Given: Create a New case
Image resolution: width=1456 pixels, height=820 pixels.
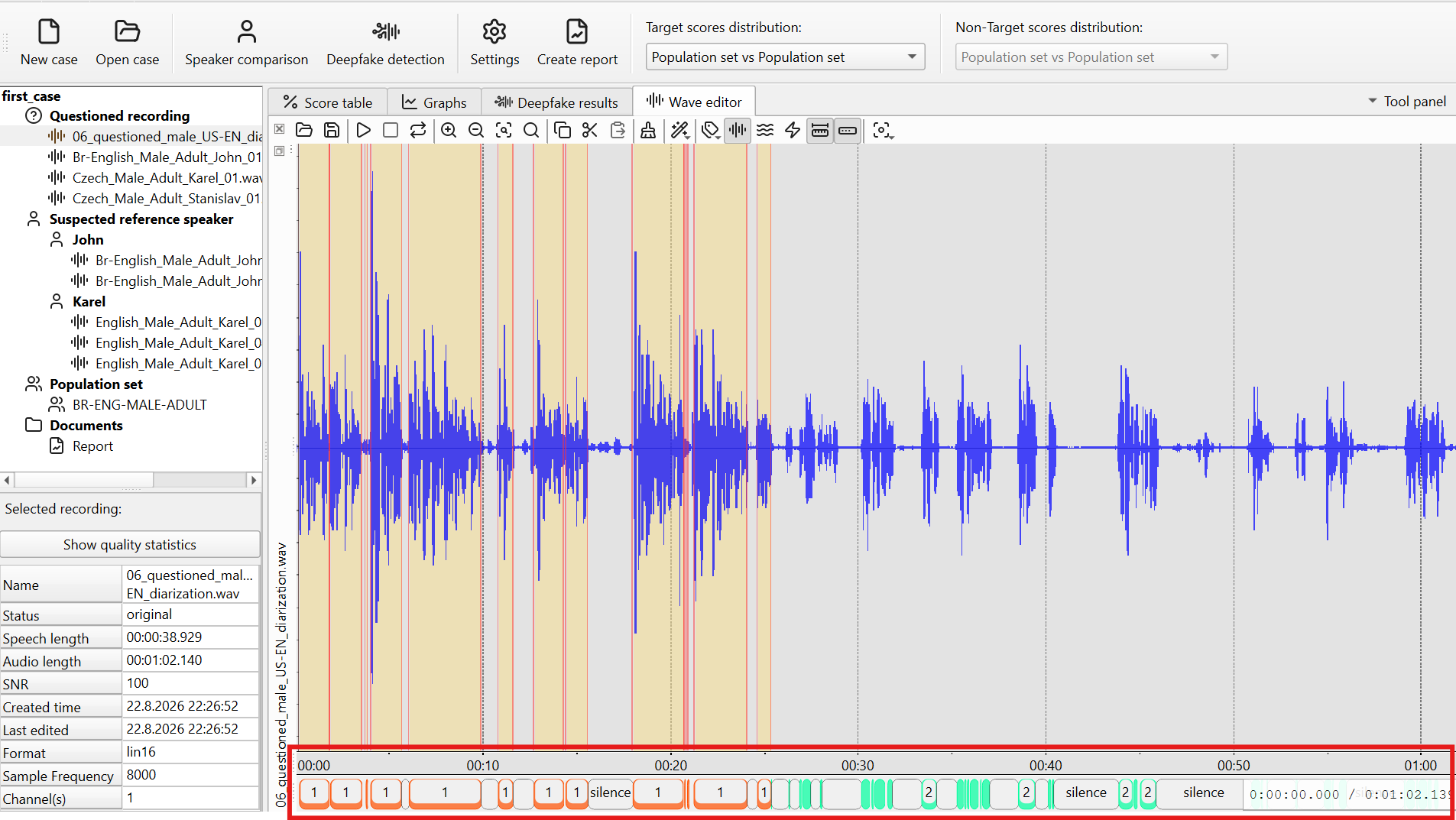Looking at the screenshot, I should 49,43.
